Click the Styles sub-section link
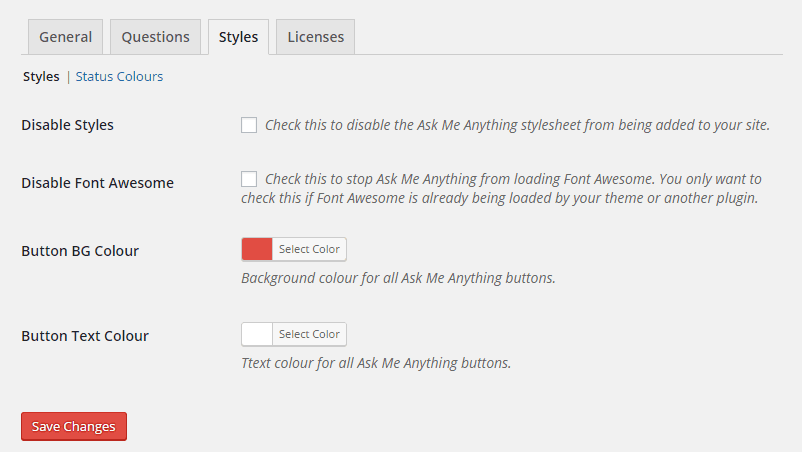This screenshot has width=802, height=452. 41,76
